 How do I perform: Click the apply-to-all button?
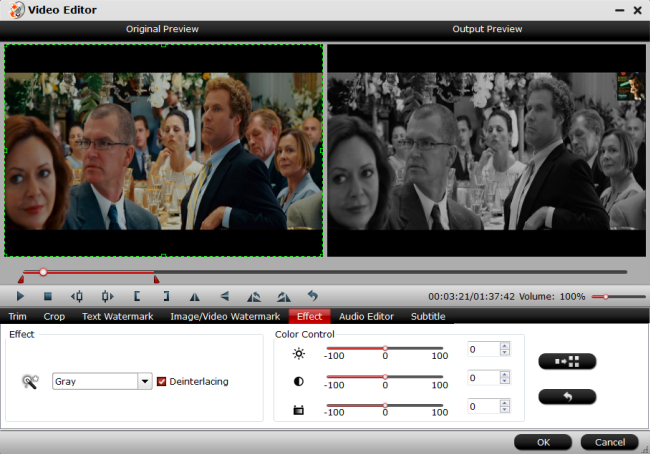(567, 361)
